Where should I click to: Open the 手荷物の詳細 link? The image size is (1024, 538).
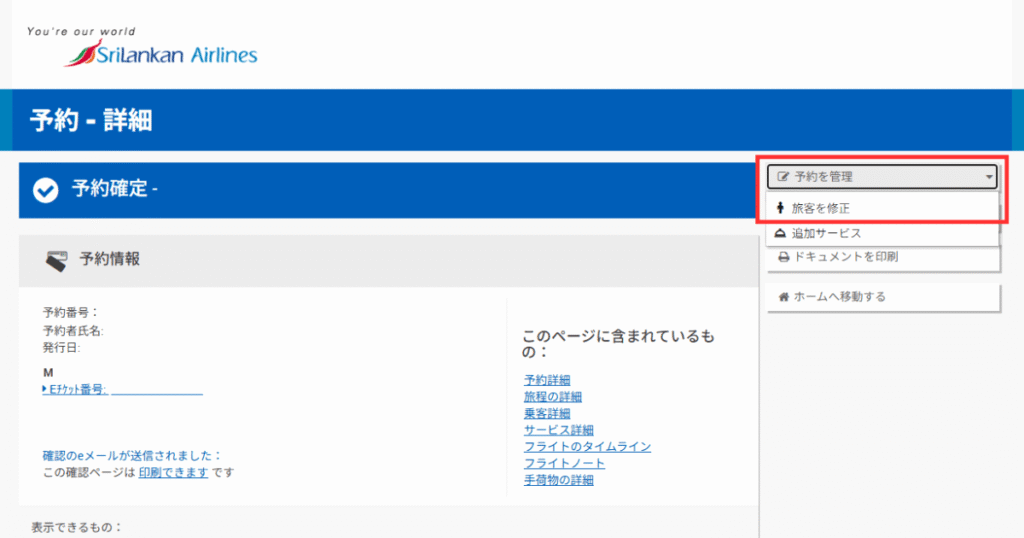(558, 480)
